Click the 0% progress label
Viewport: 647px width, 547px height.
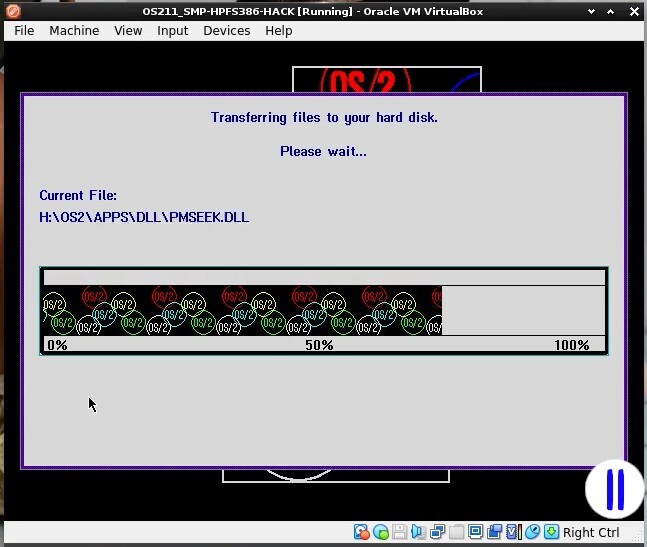(57, 345)
